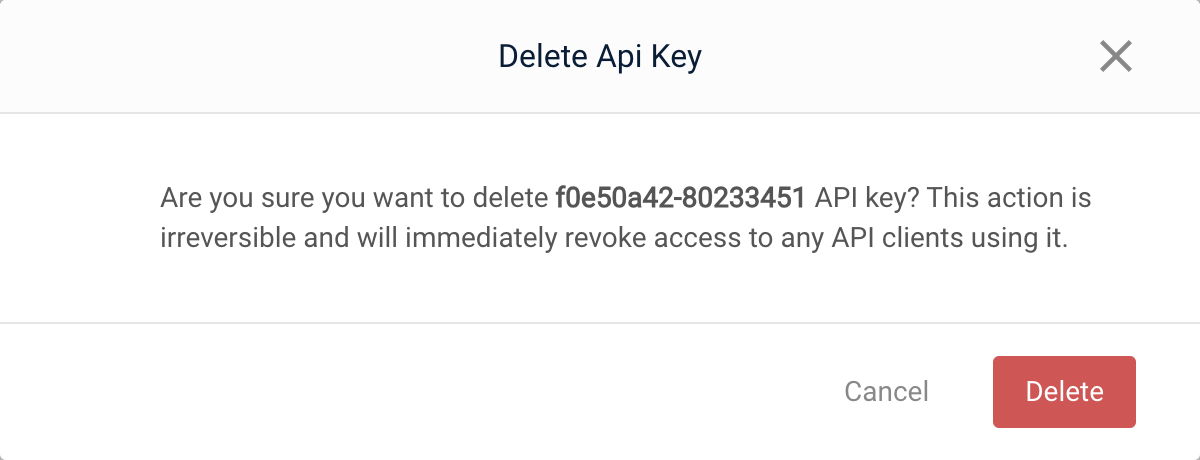The height and width of the screenshot is (460, 1200).
Task: Click the word "Delete" in the dialog title
Action: point(540,56)
